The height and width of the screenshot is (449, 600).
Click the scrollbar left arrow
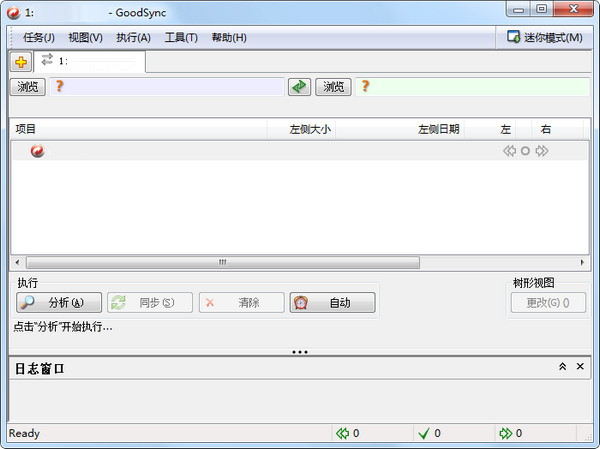tap(17, 263)
